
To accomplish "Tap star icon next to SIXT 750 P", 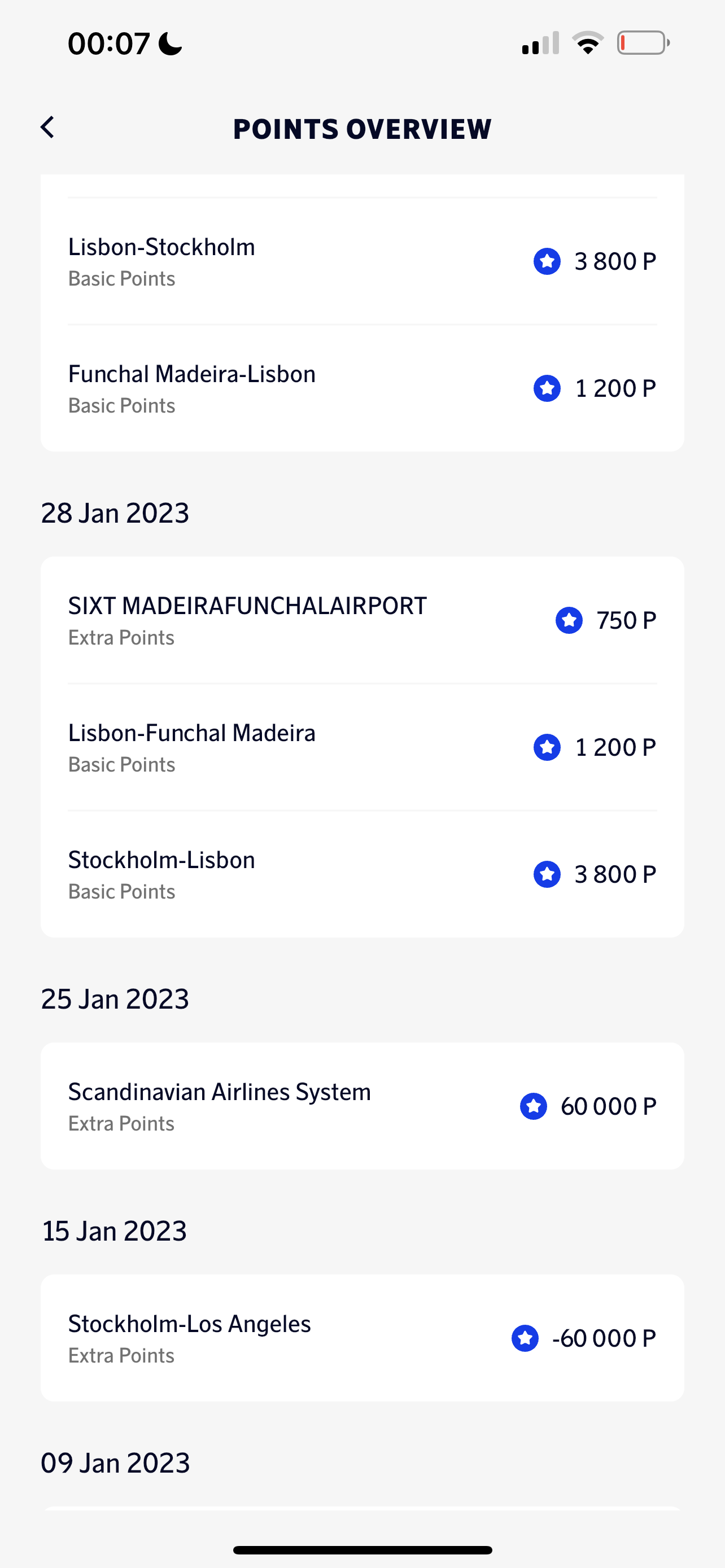I will tap(569, 620).
